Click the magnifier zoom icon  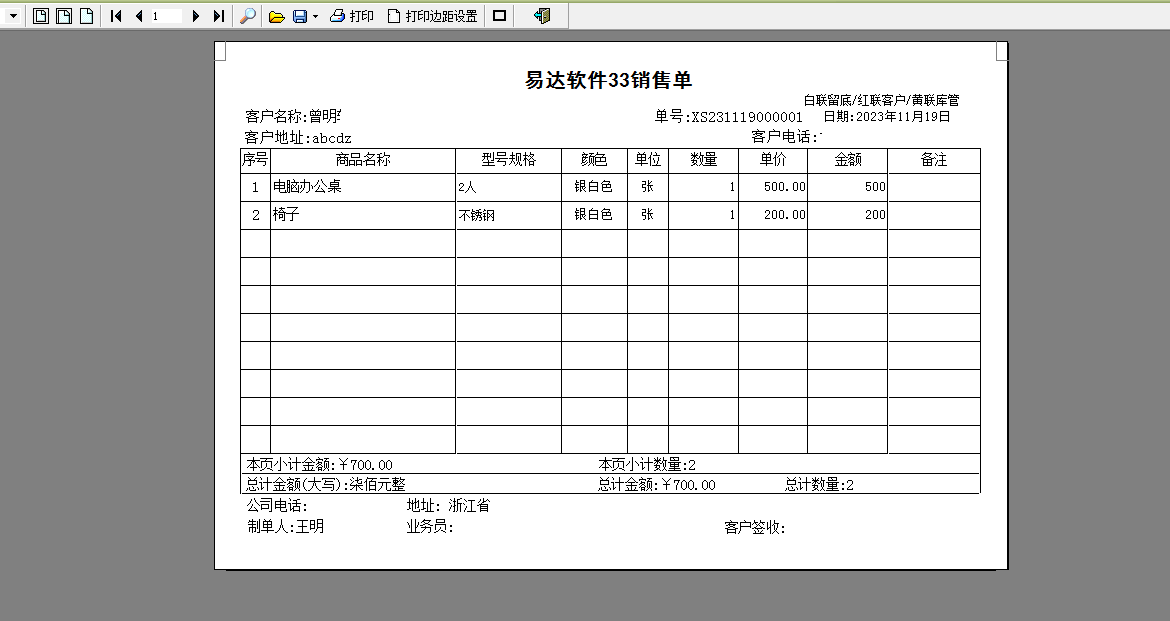pyautogui.click(x=248, y=16)
